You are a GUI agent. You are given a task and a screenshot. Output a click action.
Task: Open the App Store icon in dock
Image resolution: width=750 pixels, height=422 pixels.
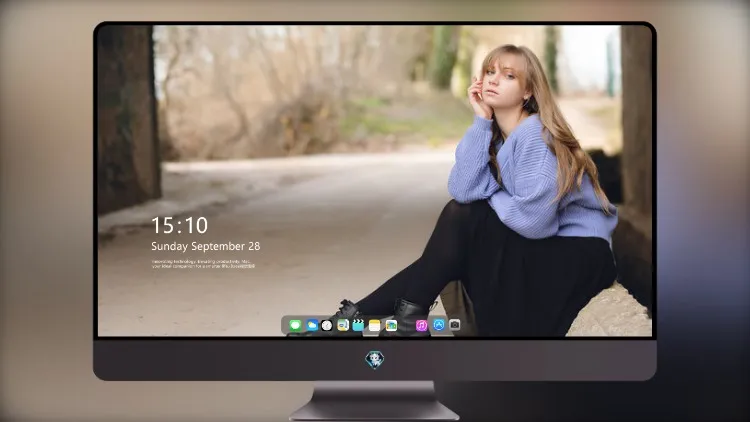pyautogui.click(x=439, y=325)
